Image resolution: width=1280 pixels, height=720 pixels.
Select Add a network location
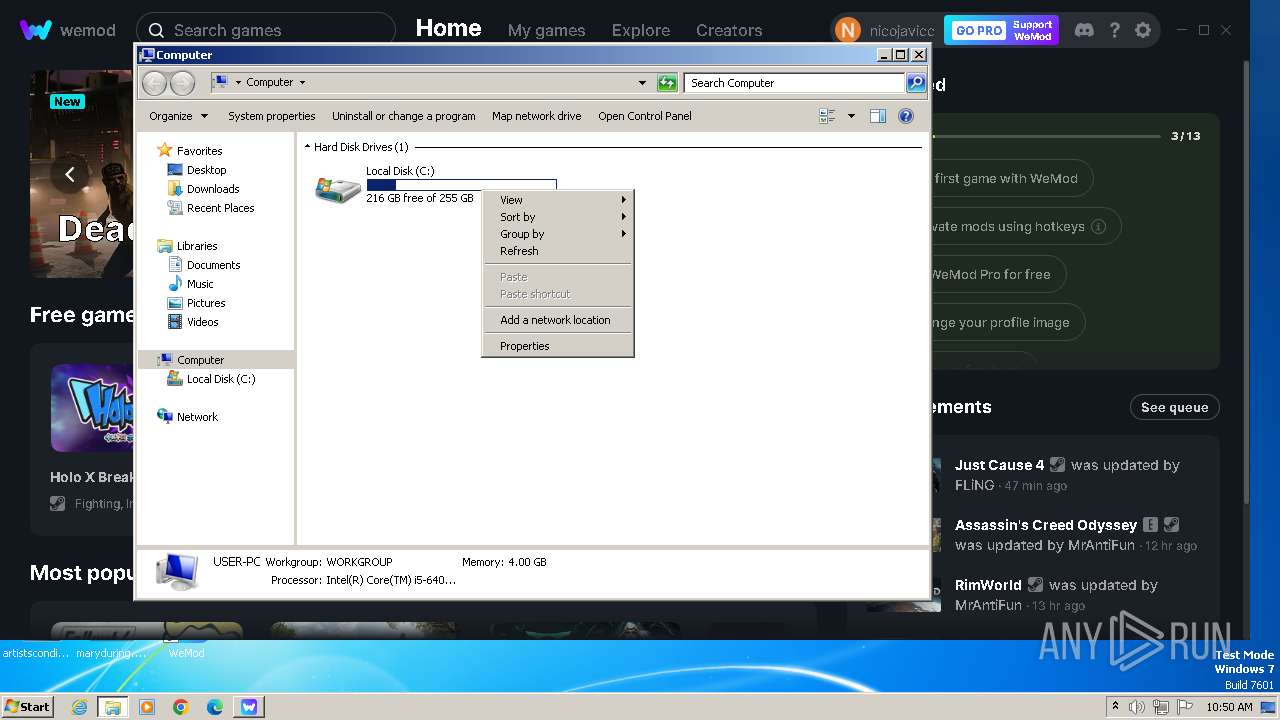point(558,320)
